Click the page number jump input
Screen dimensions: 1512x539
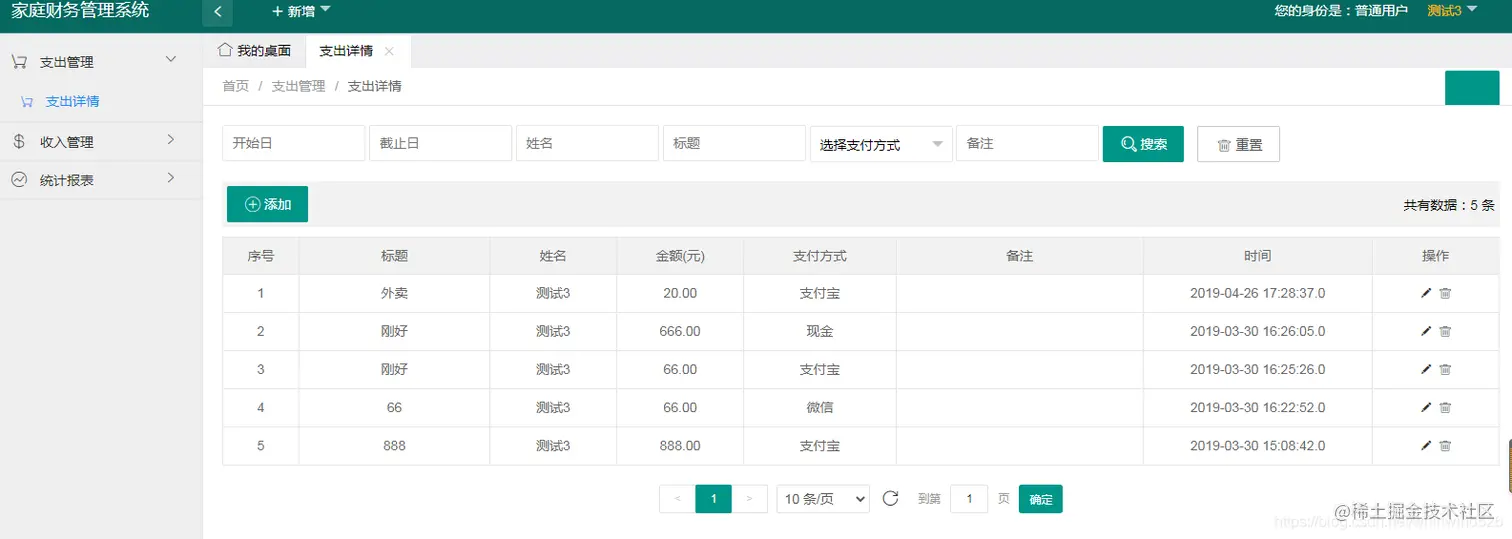pyautogui.click(x=969, y=499)
